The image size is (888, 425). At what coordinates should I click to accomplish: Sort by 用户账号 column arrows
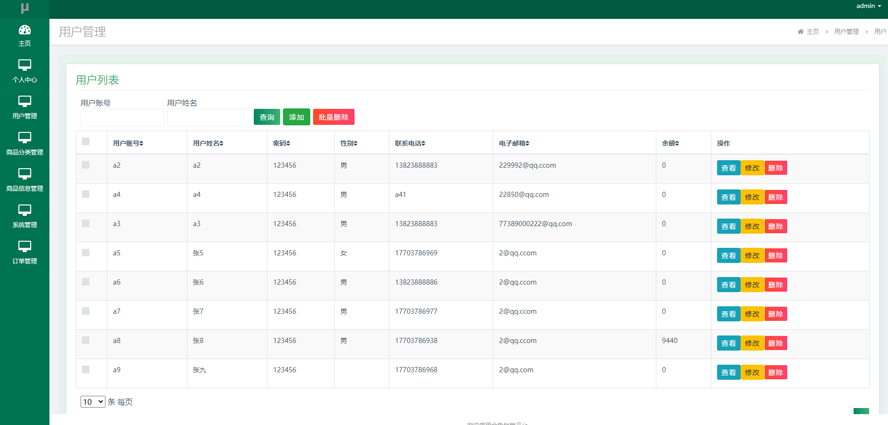(x=142, y=143)
